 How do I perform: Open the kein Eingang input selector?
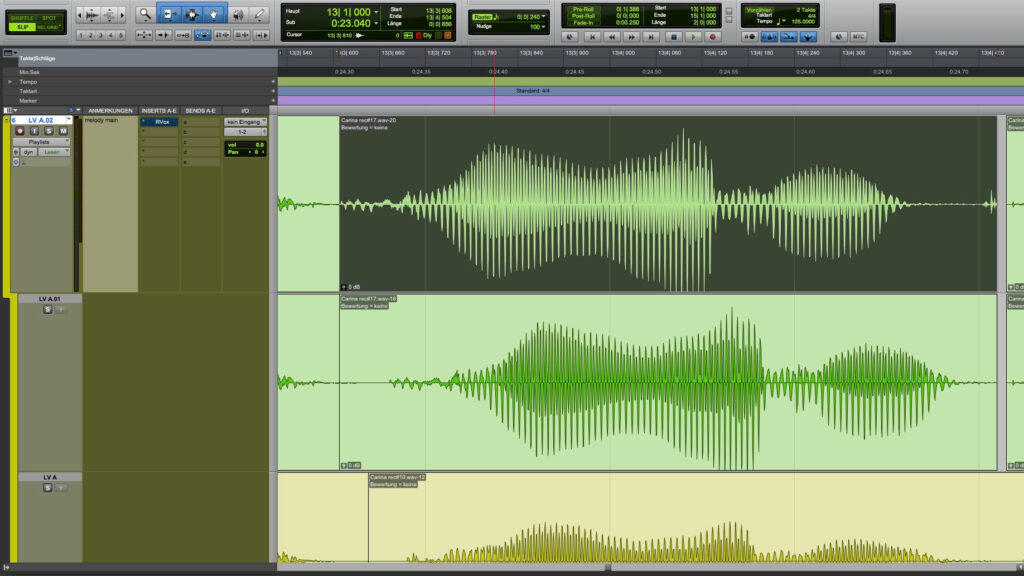245,122
